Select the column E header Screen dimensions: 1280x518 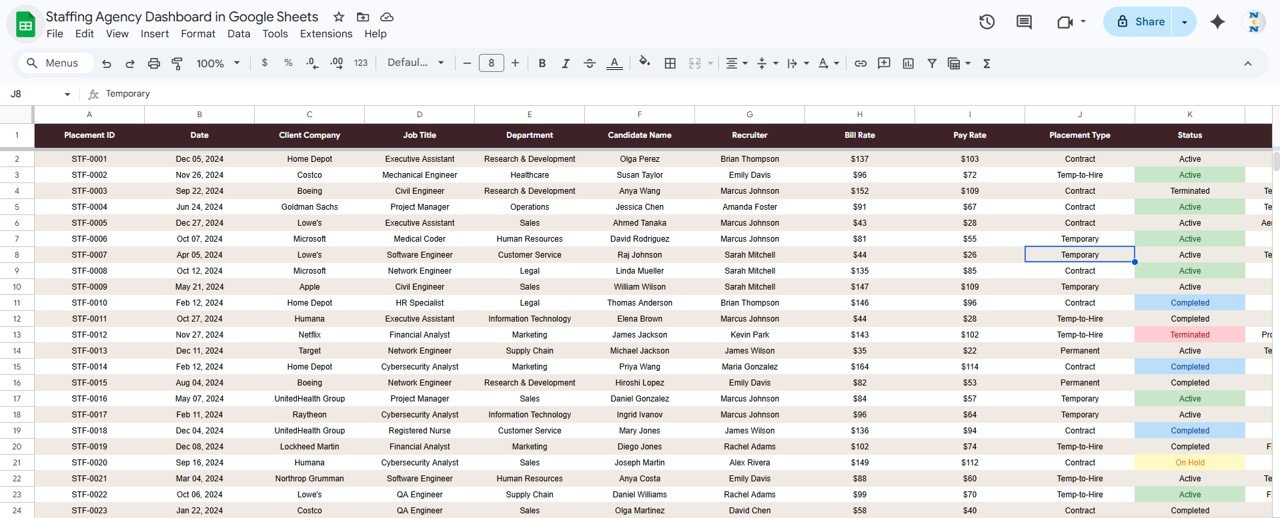pyautogui.click(x=529, y=114)
